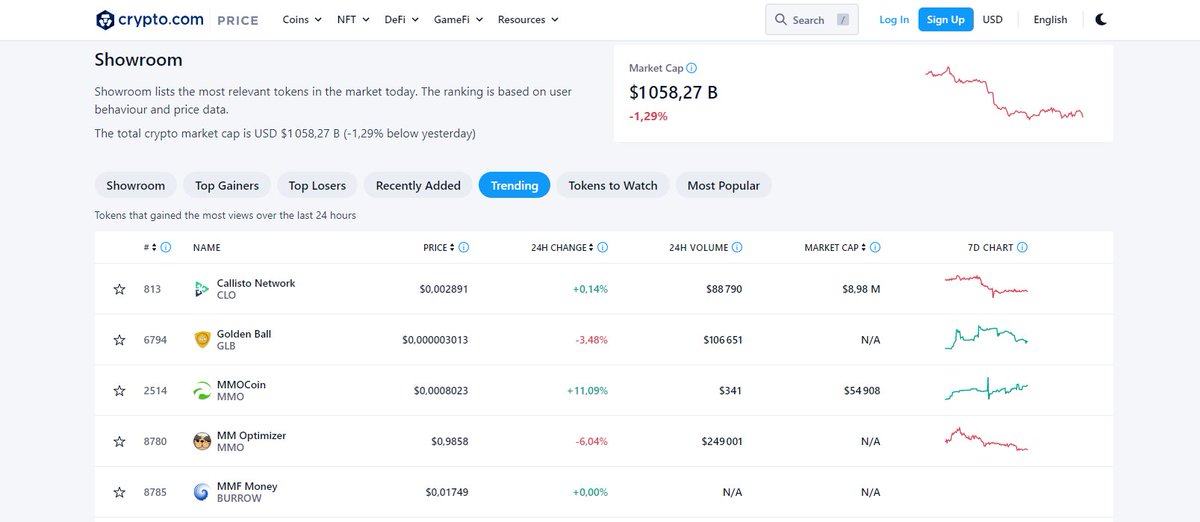The image size is (1200, 522).
Task: Click Golden Ball 7D chart
Action: click(986, 338)
